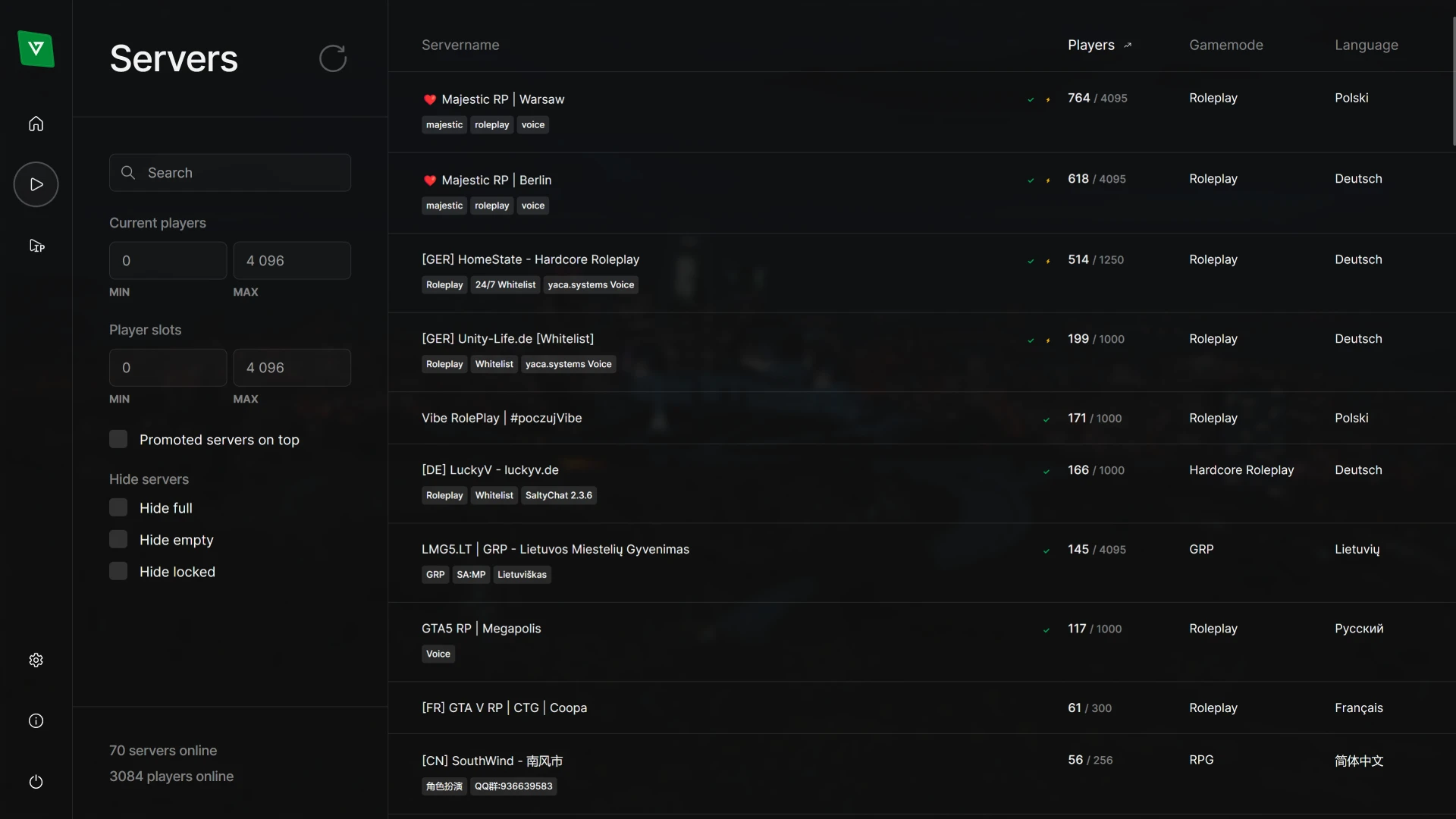Click the power/logout icon

[36, 781]
